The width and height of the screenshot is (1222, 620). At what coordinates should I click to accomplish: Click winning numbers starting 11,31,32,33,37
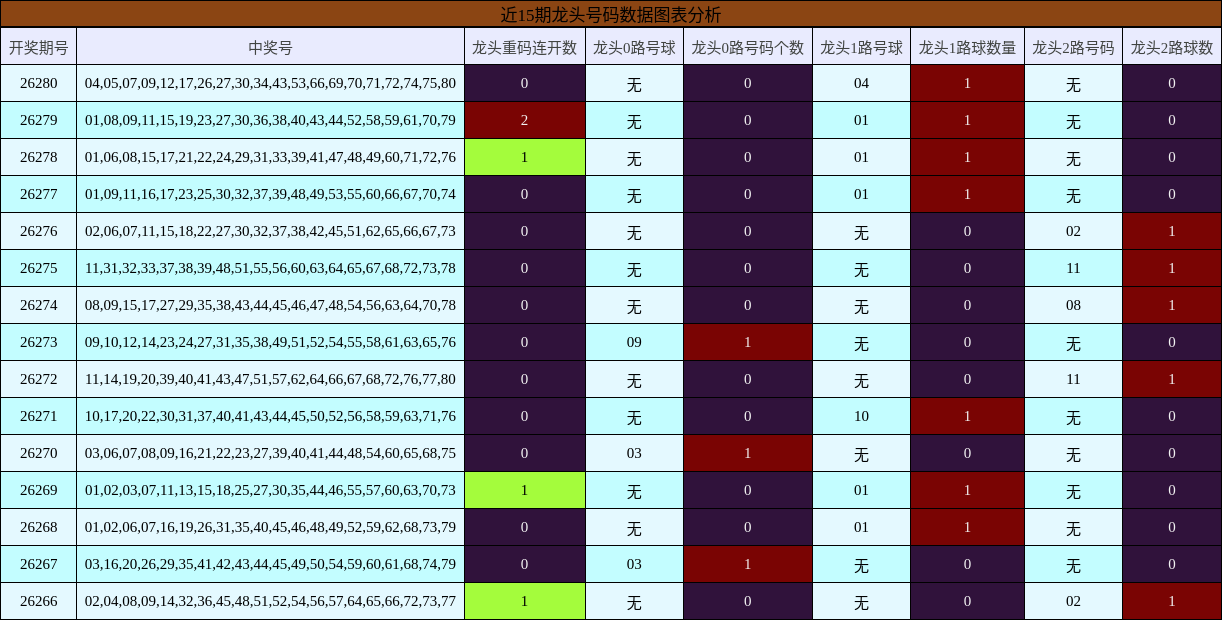point(270,268)
